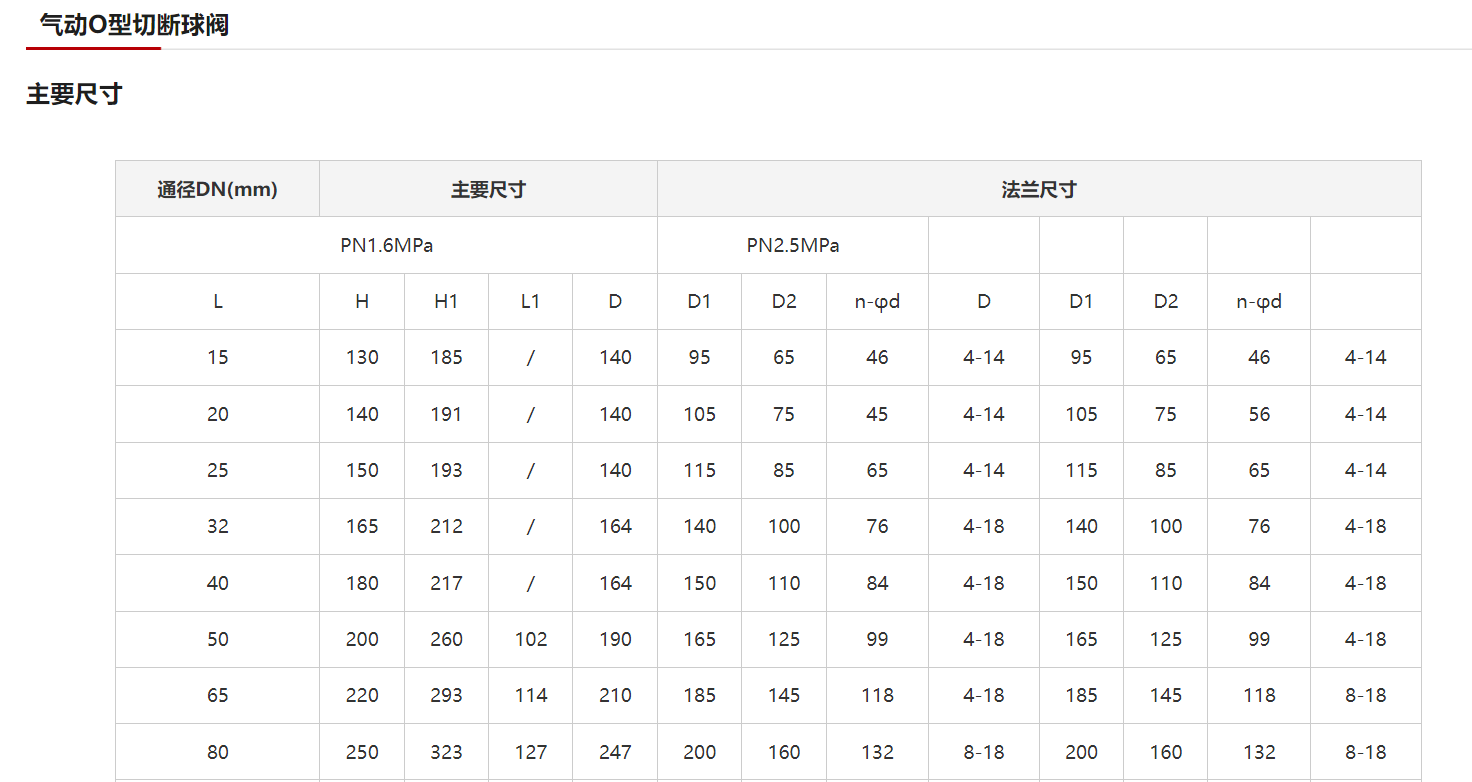The height and width of the screenshot is (782, 1472).
Task: Select cell 32 starting the fourth data row
Action: (218, 526)
